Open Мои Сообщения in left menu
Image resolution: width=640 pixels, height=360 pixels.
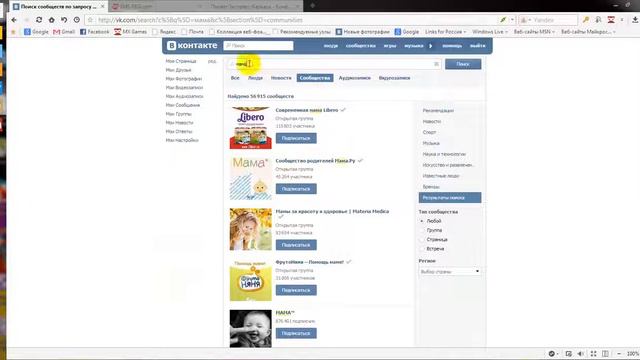(183, 105)
